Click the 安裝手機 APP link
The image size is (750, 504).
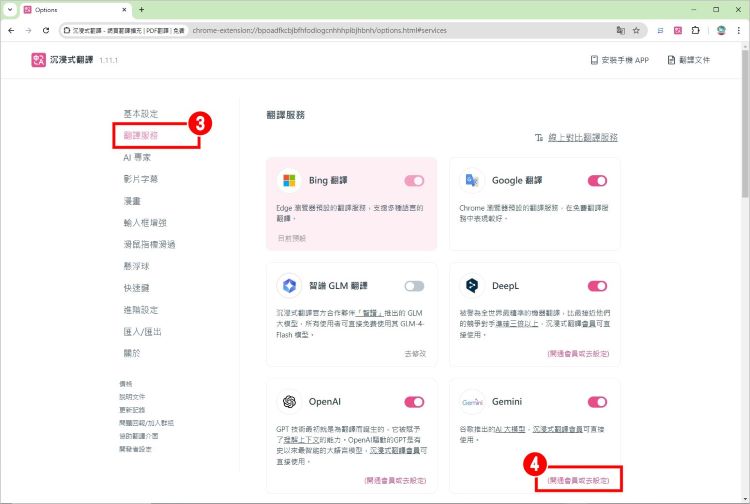pos(619,60)
